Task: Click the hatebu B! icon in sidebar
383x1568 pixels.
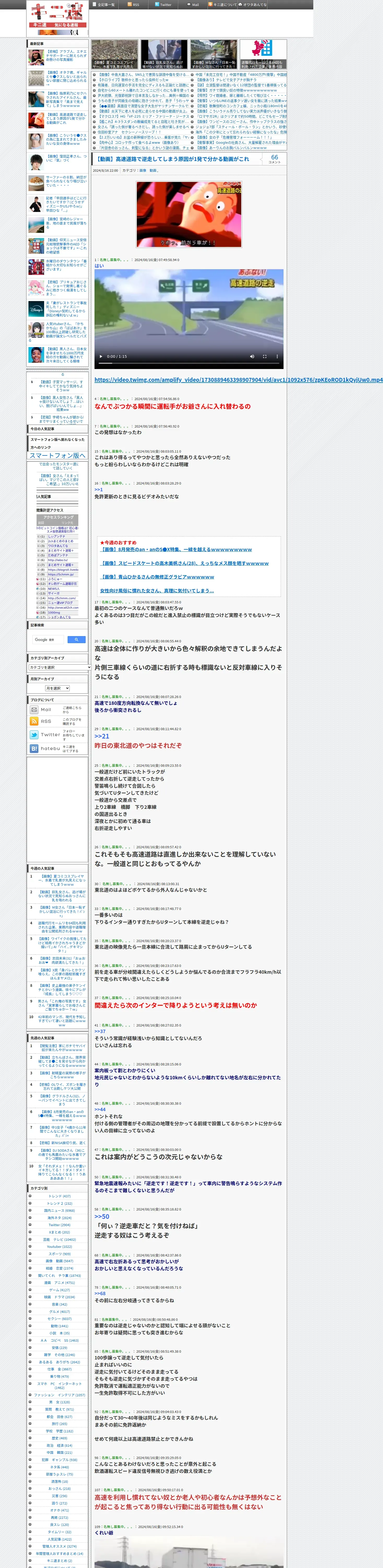Action: click(x=34, y=748)
